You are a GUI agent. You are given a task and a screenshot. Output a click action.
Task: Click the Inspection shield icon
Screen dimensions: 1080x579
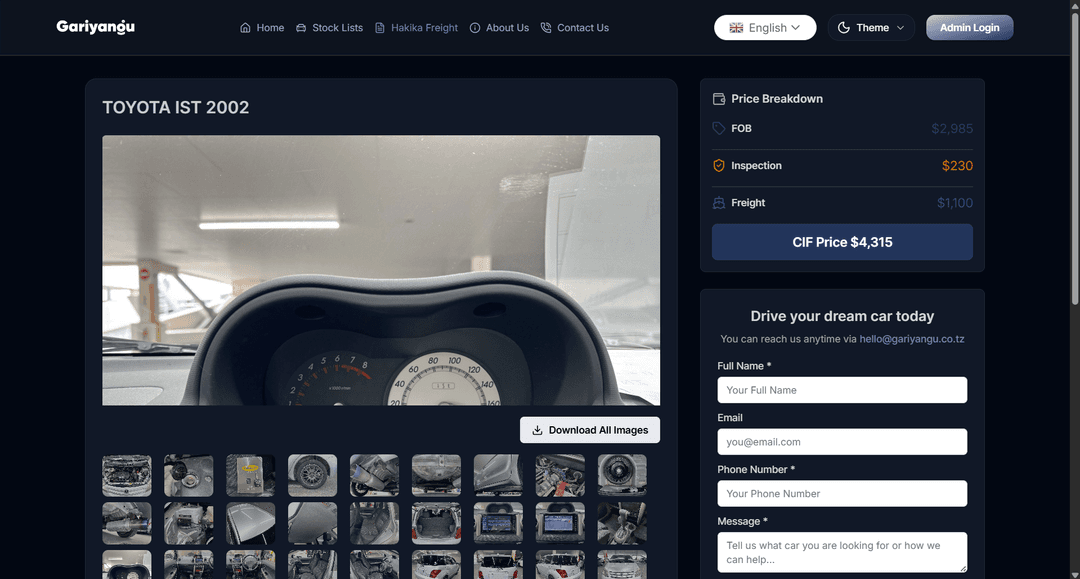[719, 165]
